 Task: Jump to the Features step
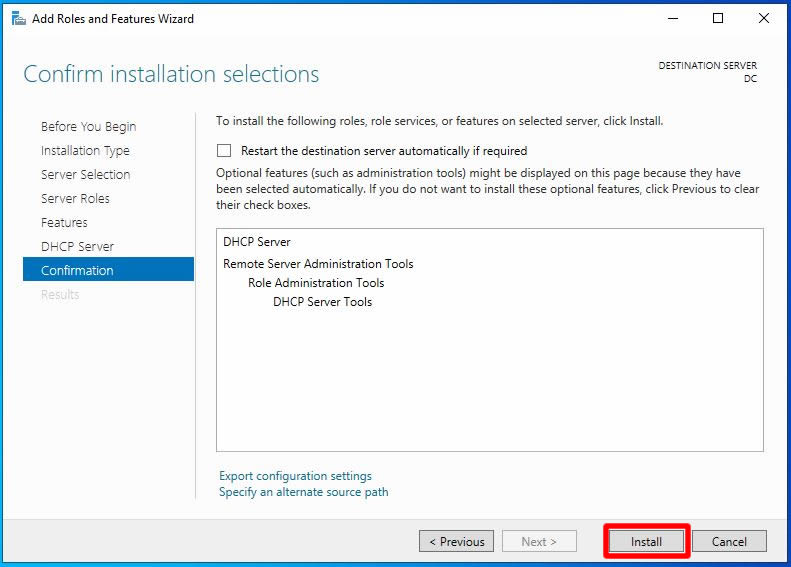64,222
